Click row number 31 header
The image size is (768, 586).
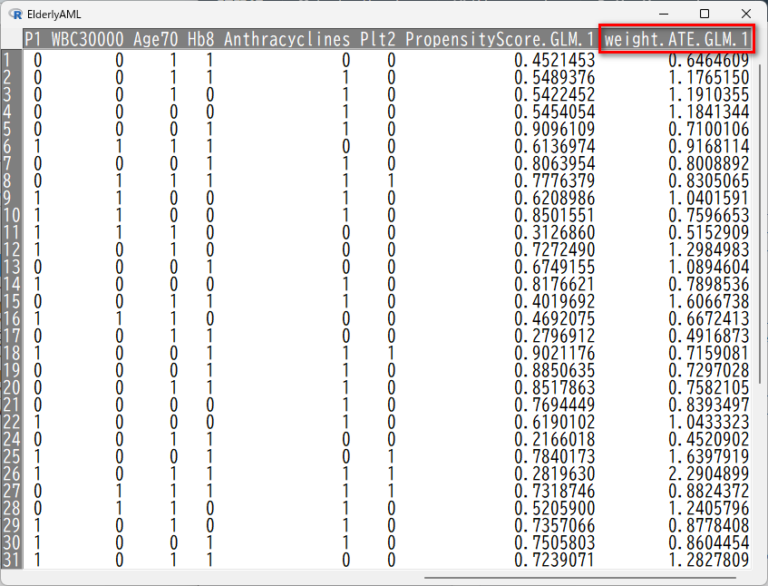click(10, 560)
